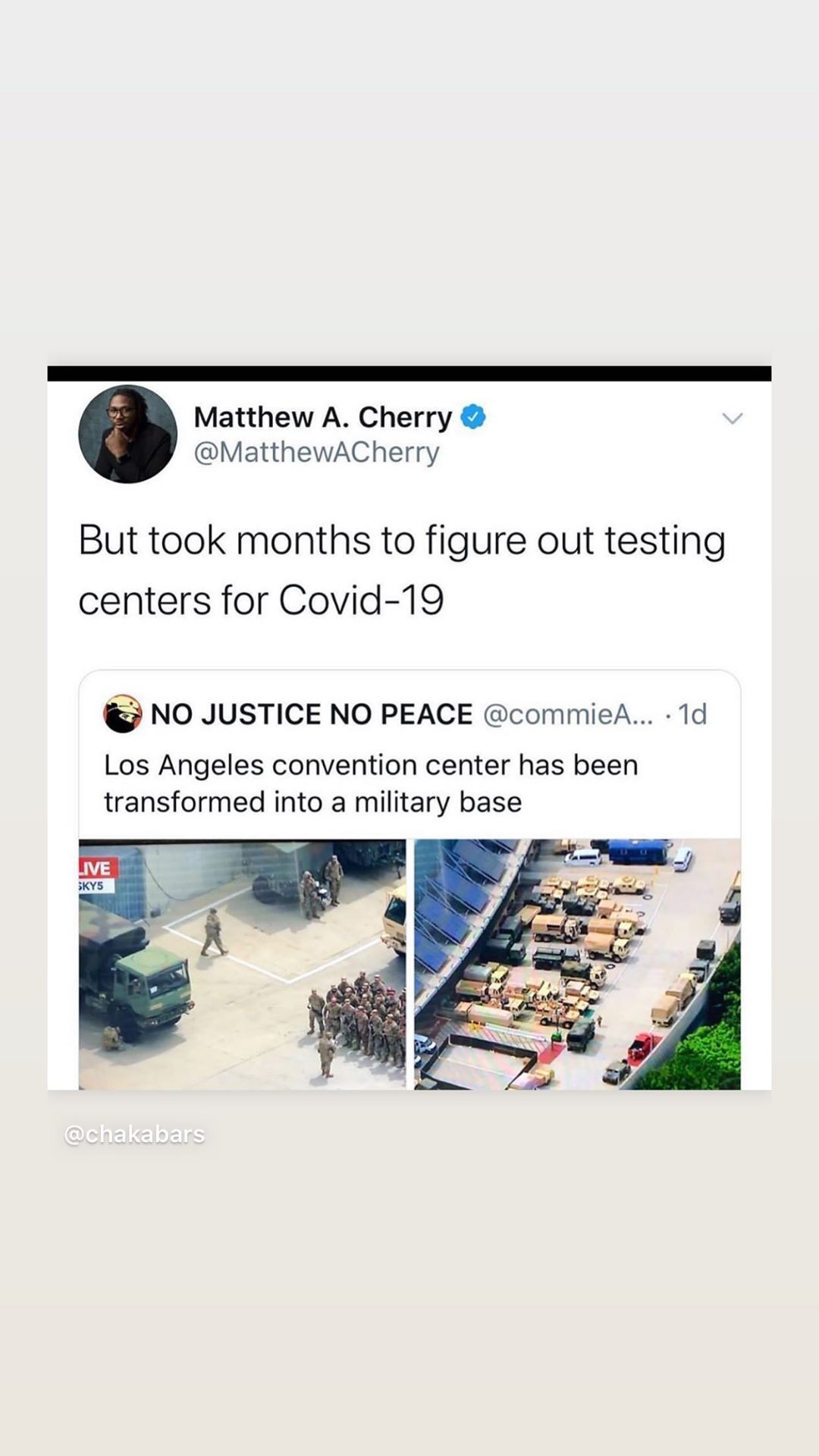This screenshot has height=1456, width=819.
Task: Click the black bar above the tweet
Action: [x=409, y=373]
